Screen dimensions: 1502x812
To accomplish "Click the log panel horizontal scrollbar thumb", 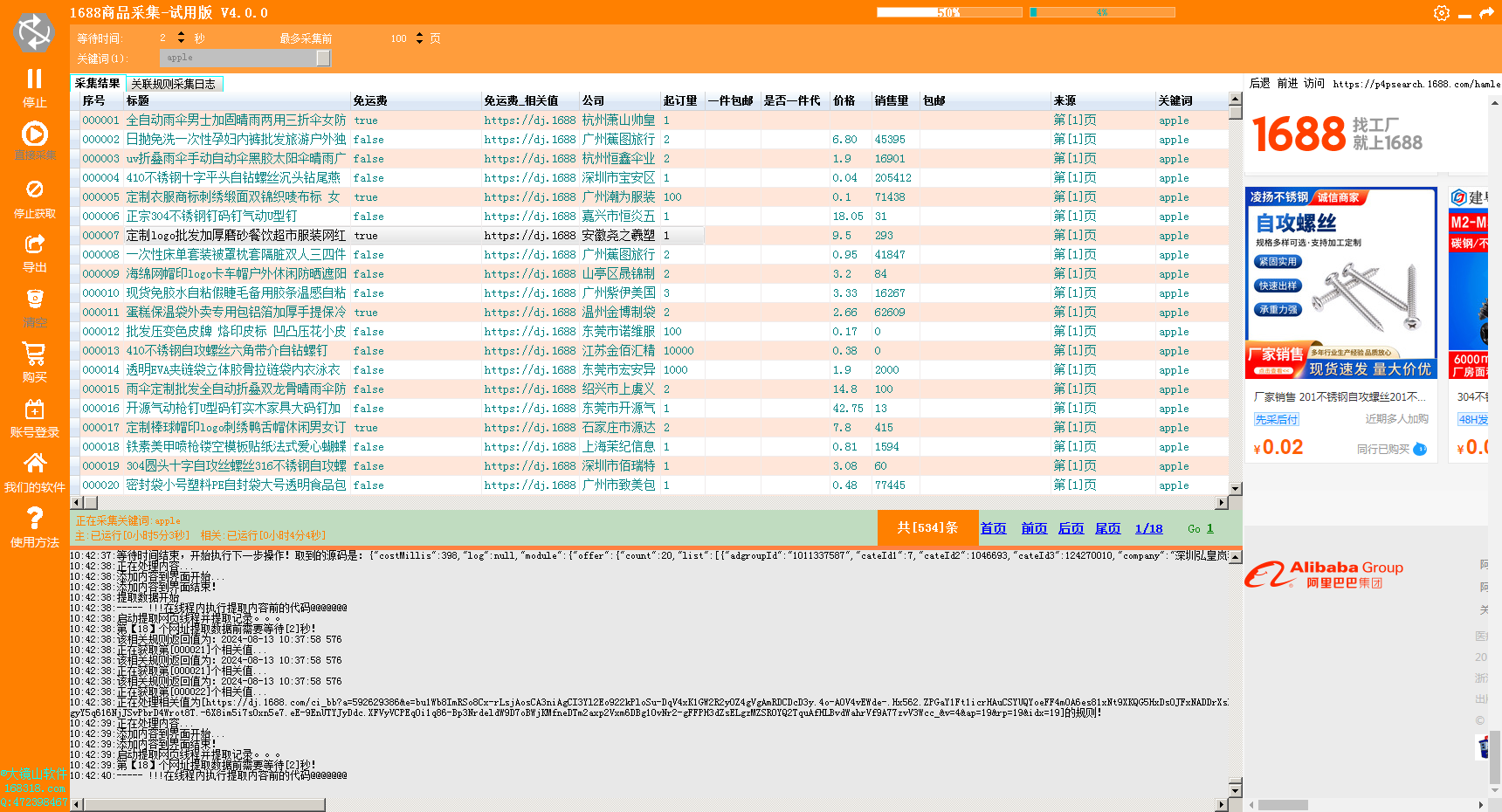I will 204,805.
